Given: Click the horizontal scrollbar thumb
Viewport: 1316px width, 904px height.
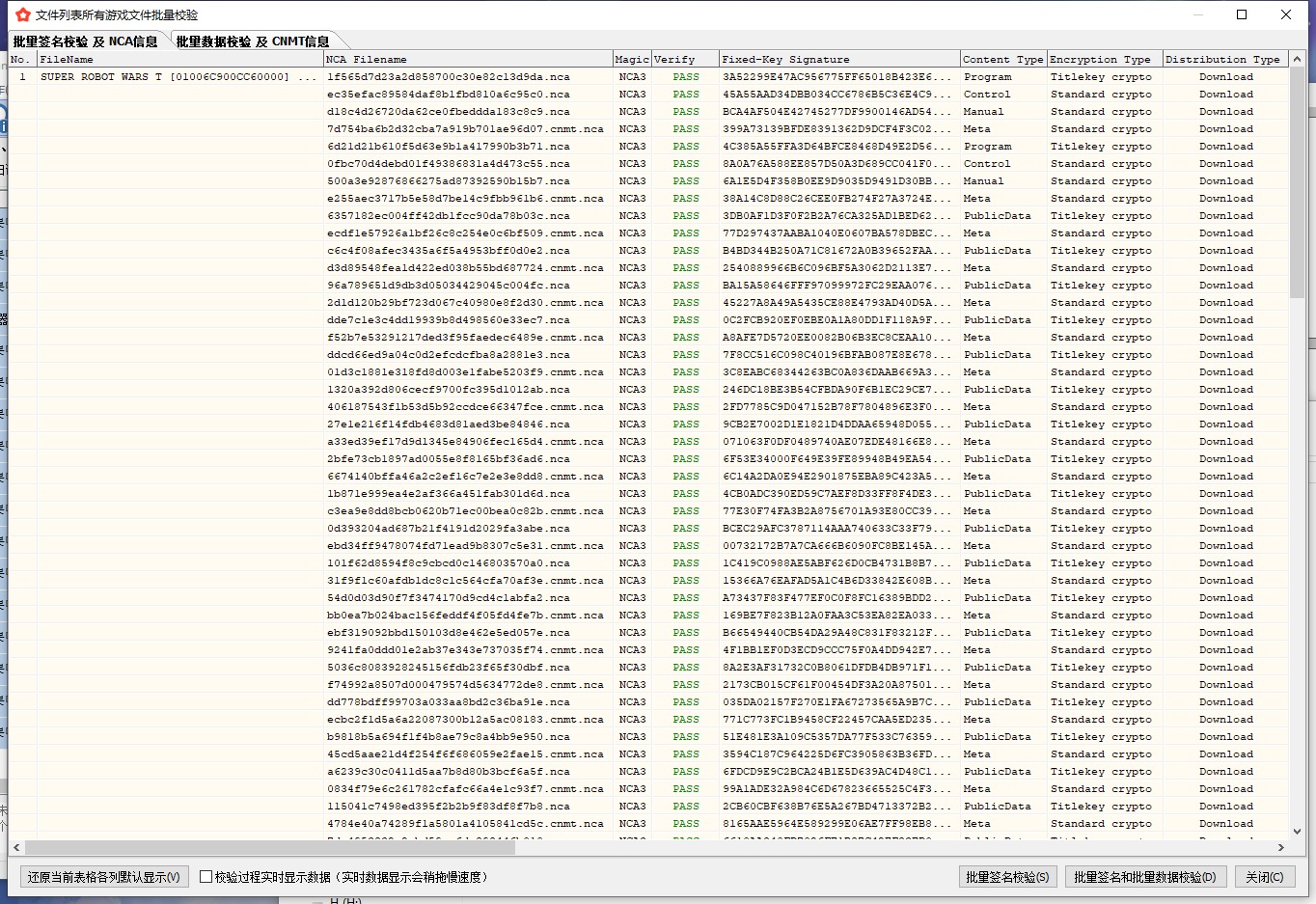Looking at the screenshot, I should 270,847.
